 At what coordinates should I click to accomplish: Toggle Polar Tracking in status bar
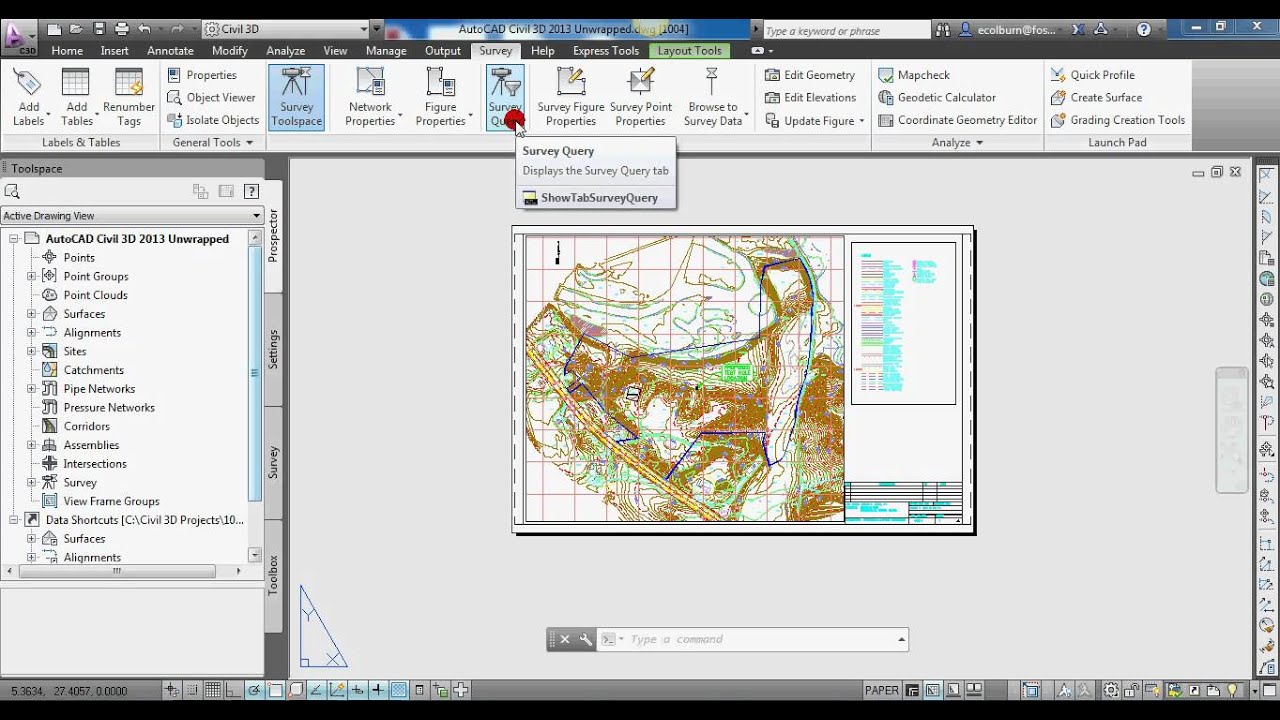tap(254, 690)
